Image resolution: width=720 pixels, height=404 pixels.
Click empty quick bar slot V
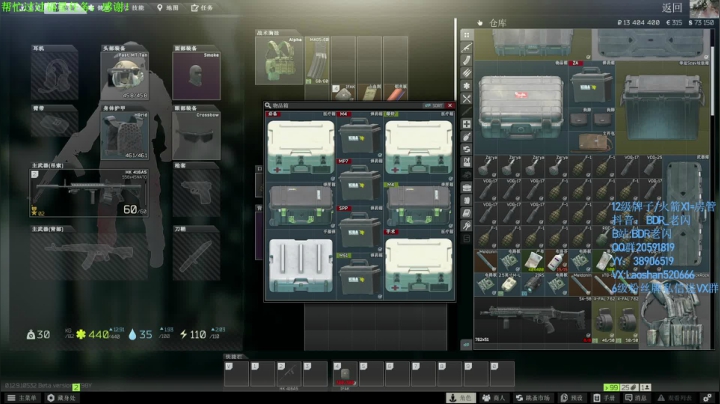coord(236,373)
